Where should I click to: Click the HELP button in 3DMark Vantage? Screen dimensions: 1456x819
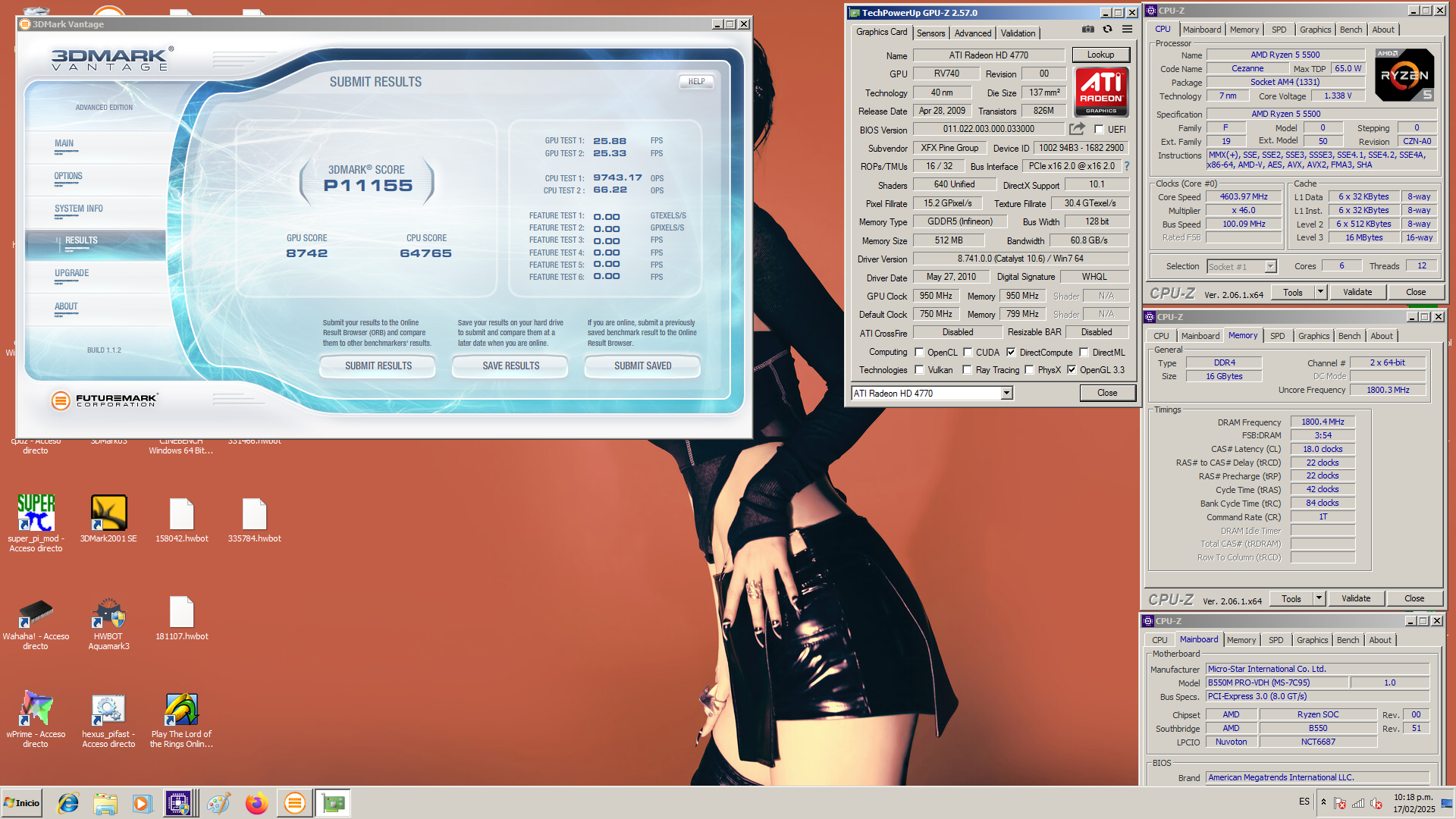tap(696, 81)
